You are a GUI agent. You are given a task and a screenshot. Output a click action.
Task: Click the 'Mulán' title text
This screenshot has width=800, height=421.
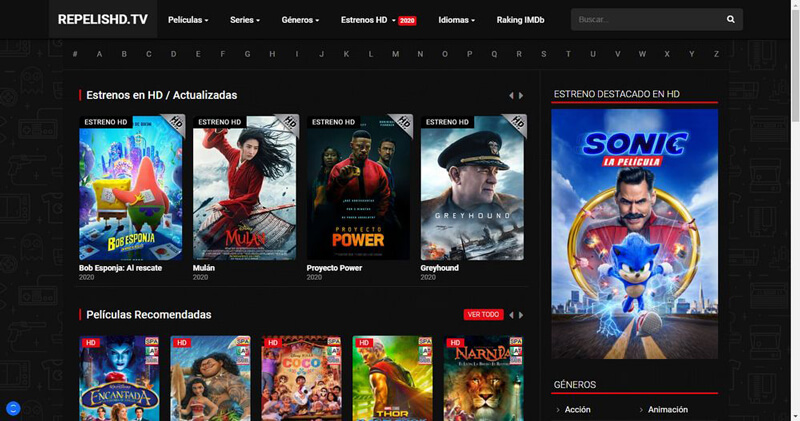204,268
